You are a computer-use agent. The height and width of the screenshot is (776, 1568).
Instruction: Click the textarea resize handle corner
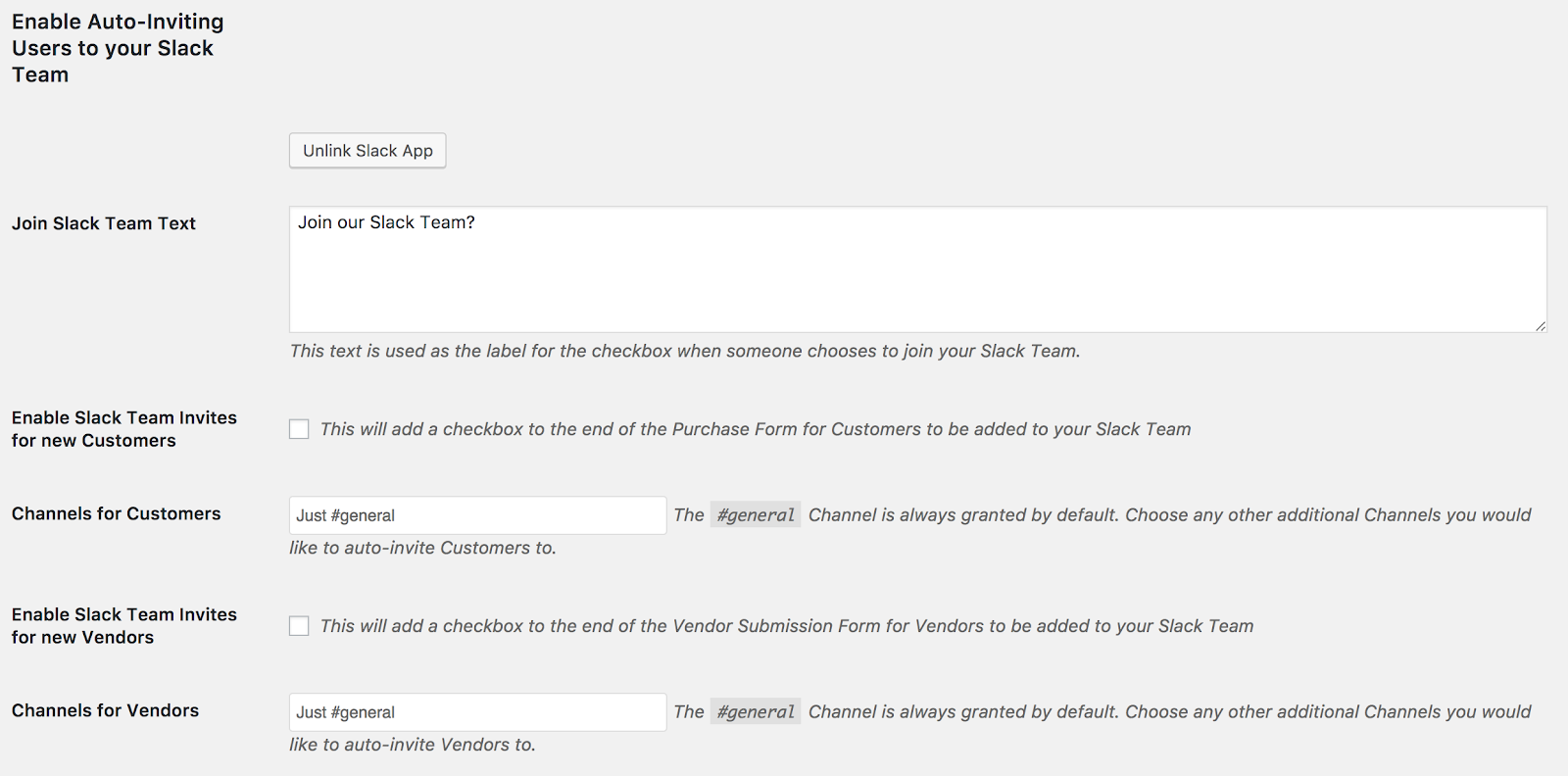[1541, 326]
